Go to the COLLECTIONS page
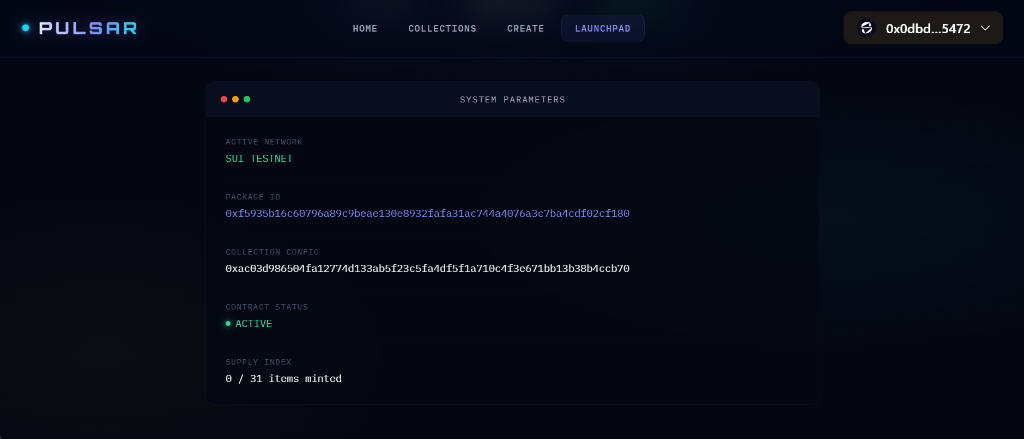The height and width of the screenshot is (439, 1024). point(442,29)
